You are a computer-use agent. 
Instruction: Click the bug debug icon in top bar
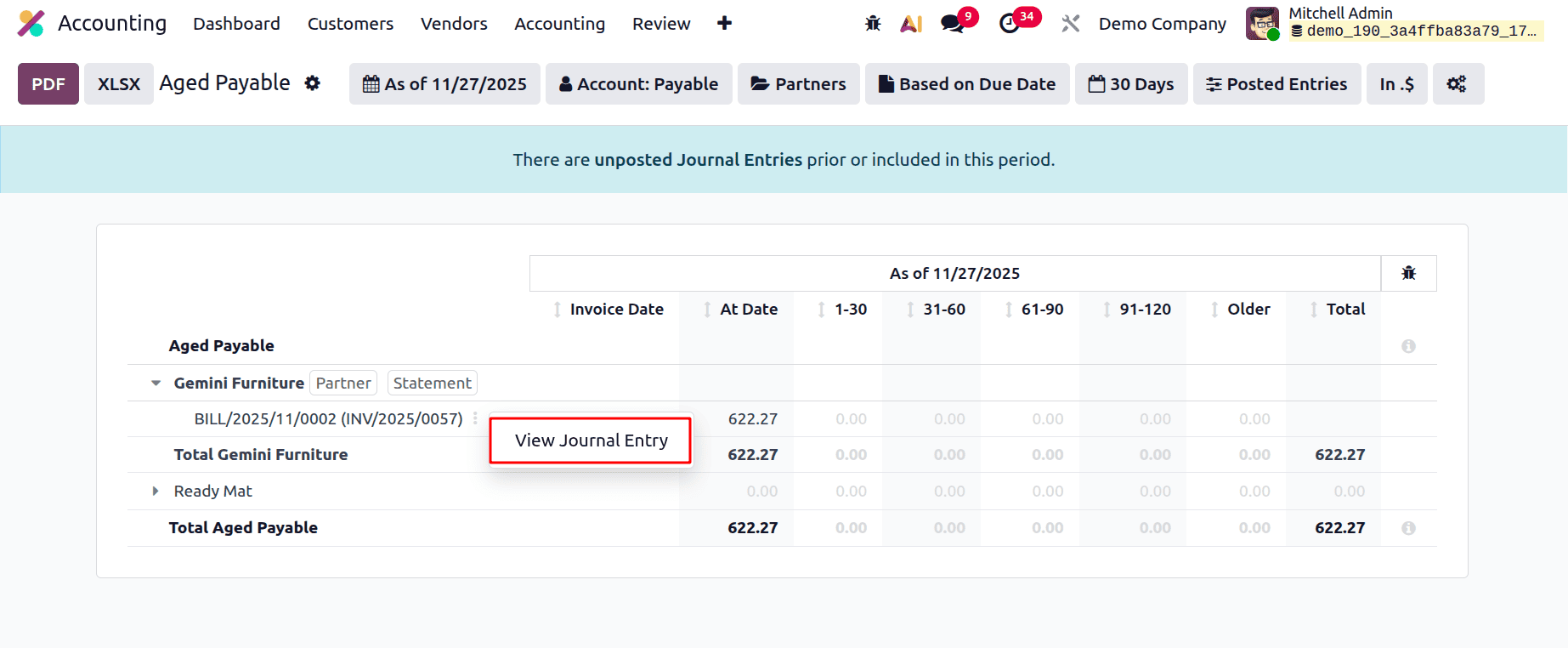873,24
